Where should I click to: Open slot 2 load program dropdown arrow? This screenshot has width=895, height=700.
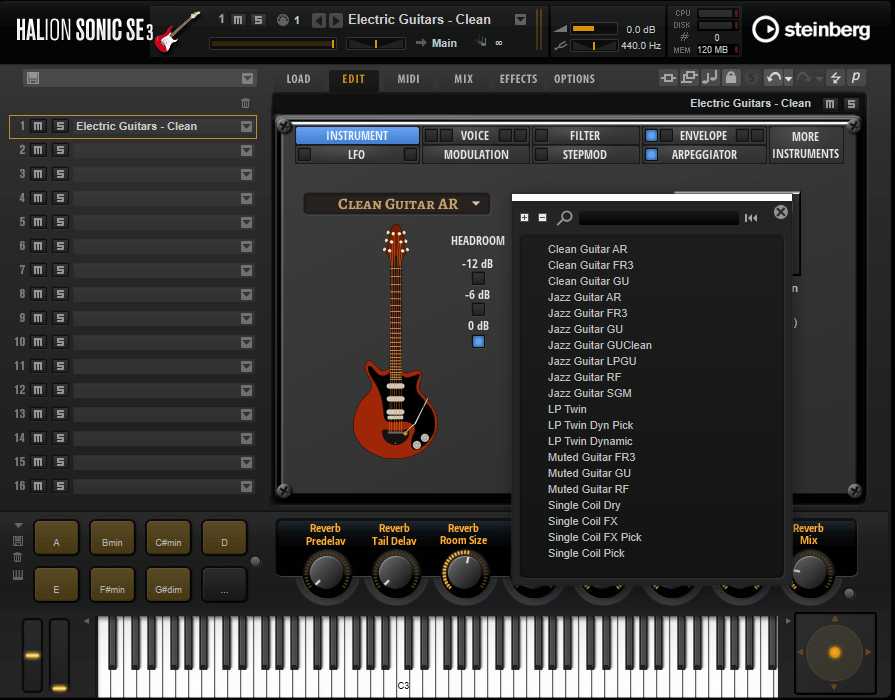tap(247, 150)
